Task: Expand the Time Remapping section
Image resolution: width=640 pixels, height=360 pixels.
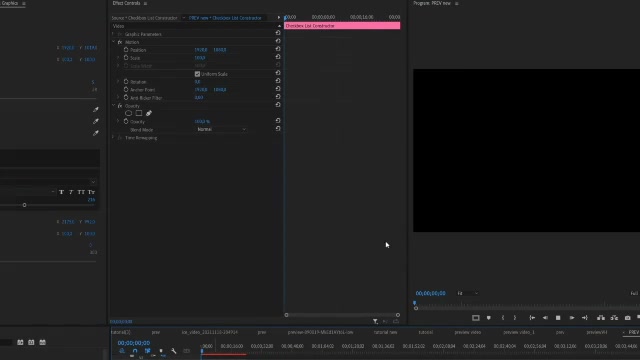Action: (113, 138)
